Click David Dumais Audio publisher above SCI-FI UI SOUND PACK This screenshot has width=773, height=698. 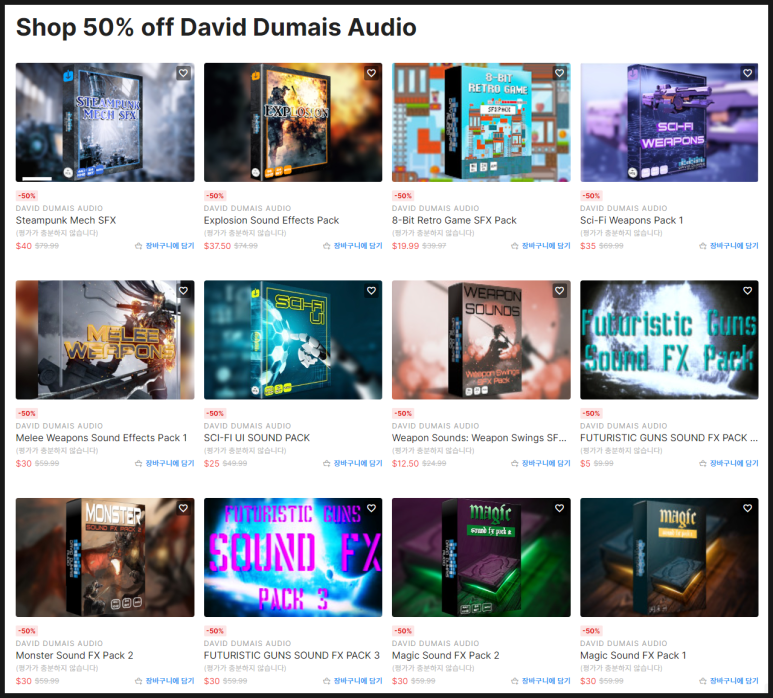247,425
